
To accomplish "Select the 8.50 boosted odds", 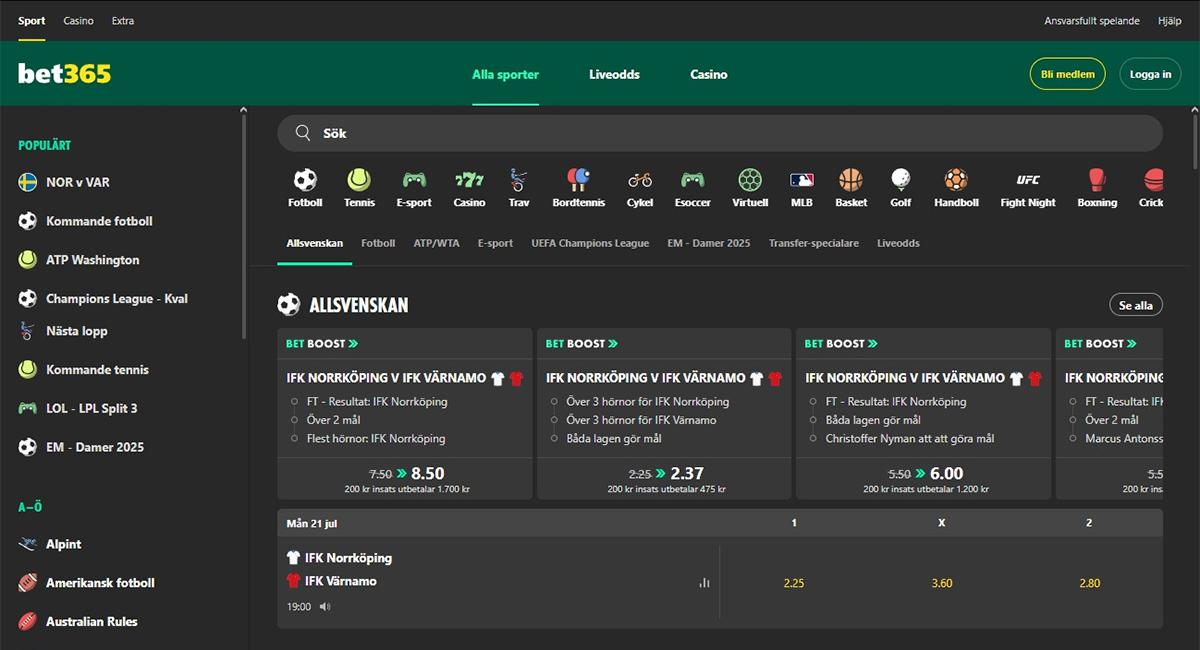I will pos(427,474).
